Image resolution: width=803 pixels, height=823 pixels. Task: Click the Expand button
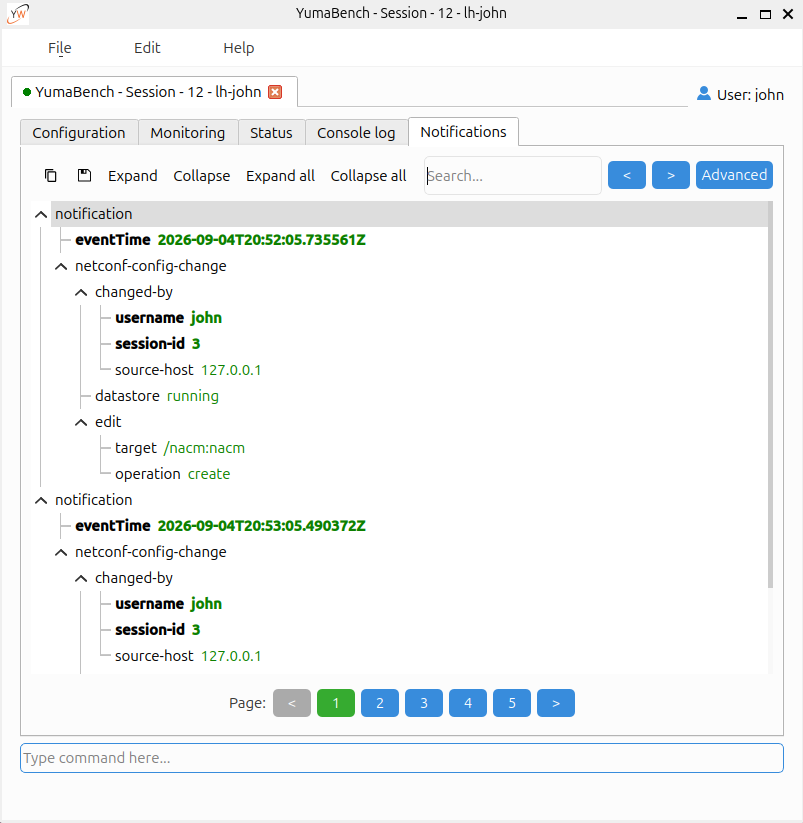(x=133, y=176)
